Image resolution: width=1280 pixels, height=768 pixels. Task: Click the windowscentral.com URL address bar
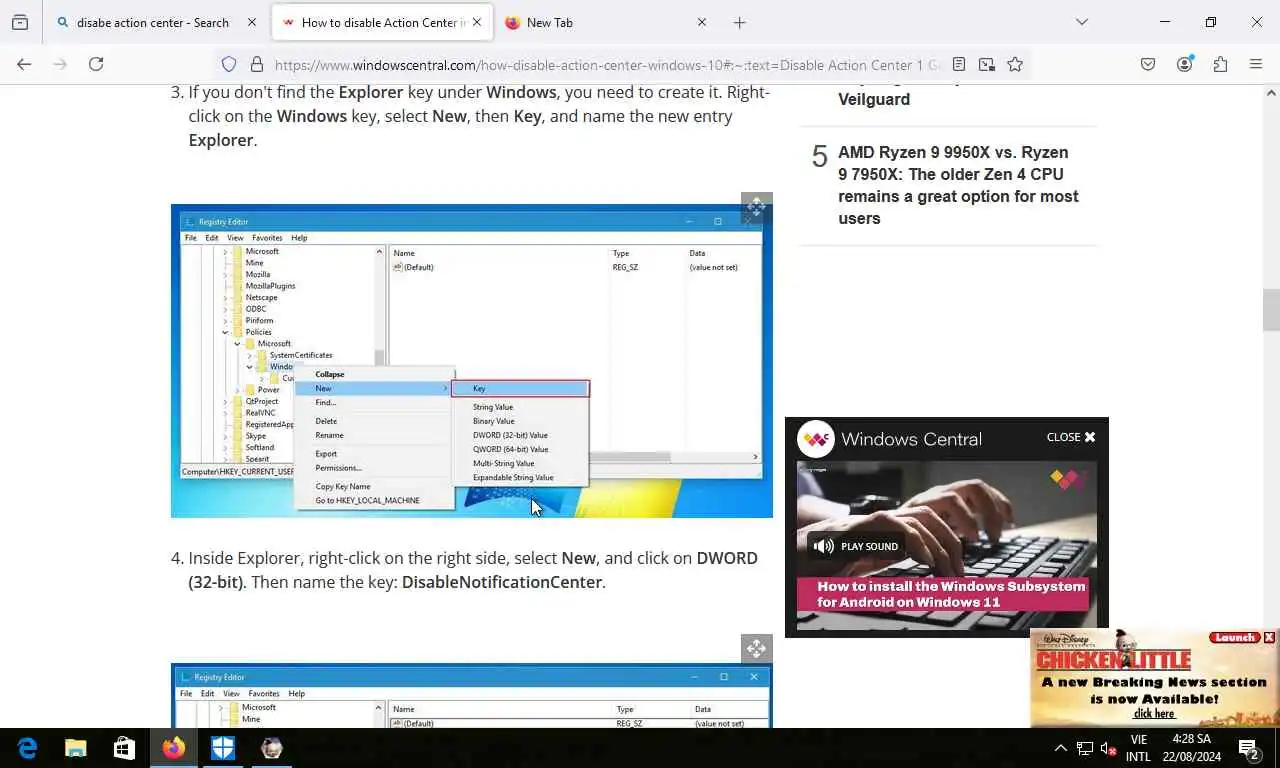click(x=608, y=64)
